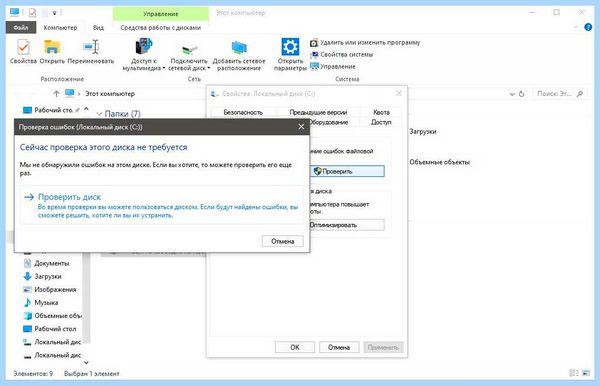The height and width of the screenshot is (386, 600).
Task: Open address bar history dropdown
Action: click(512, 94)
